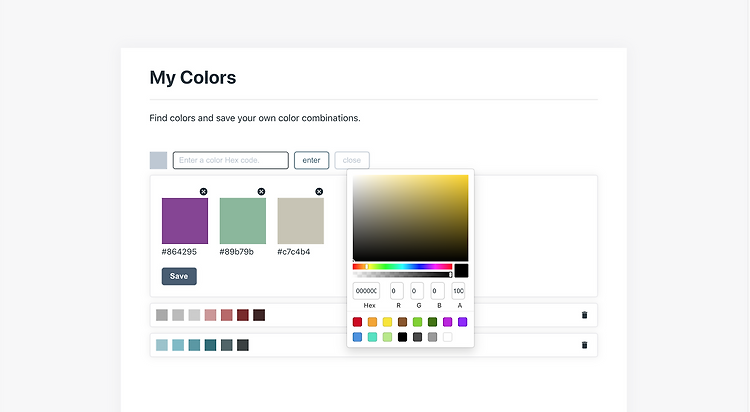Pick the red preset swatch in the picker

coord(357,322)
